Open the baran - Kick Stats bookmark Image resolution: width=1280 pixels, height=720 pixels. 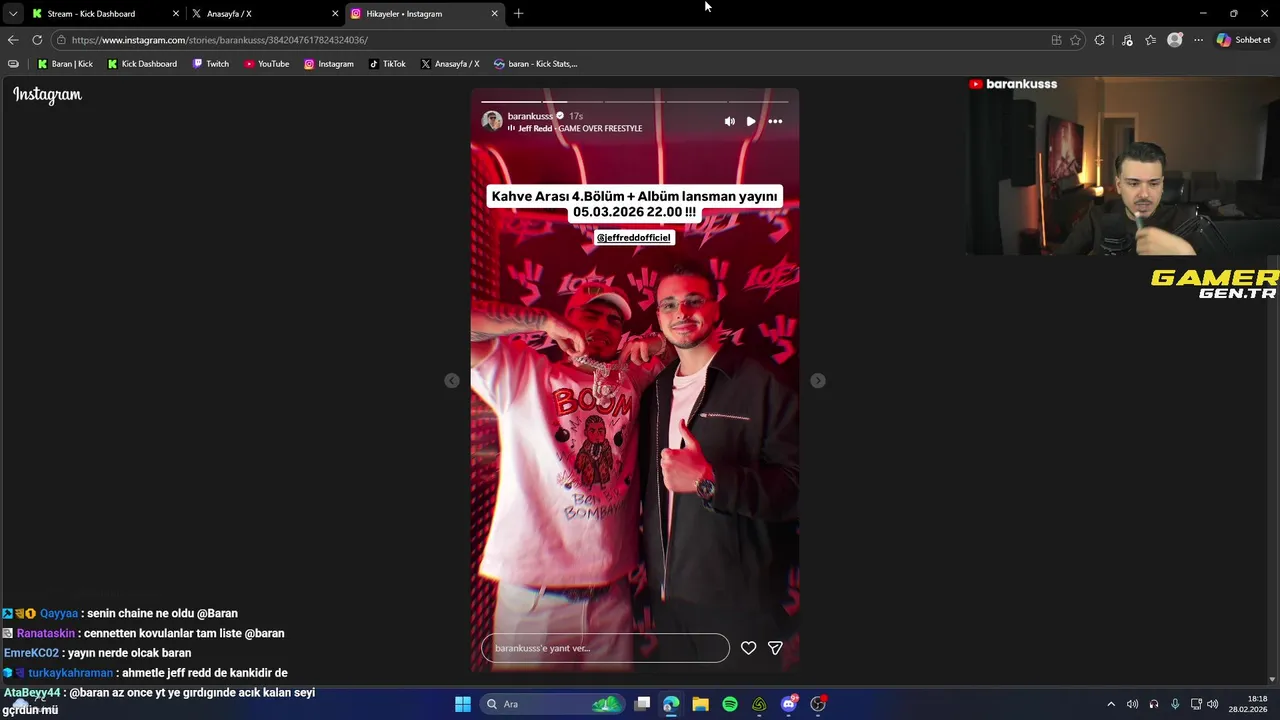536,64
